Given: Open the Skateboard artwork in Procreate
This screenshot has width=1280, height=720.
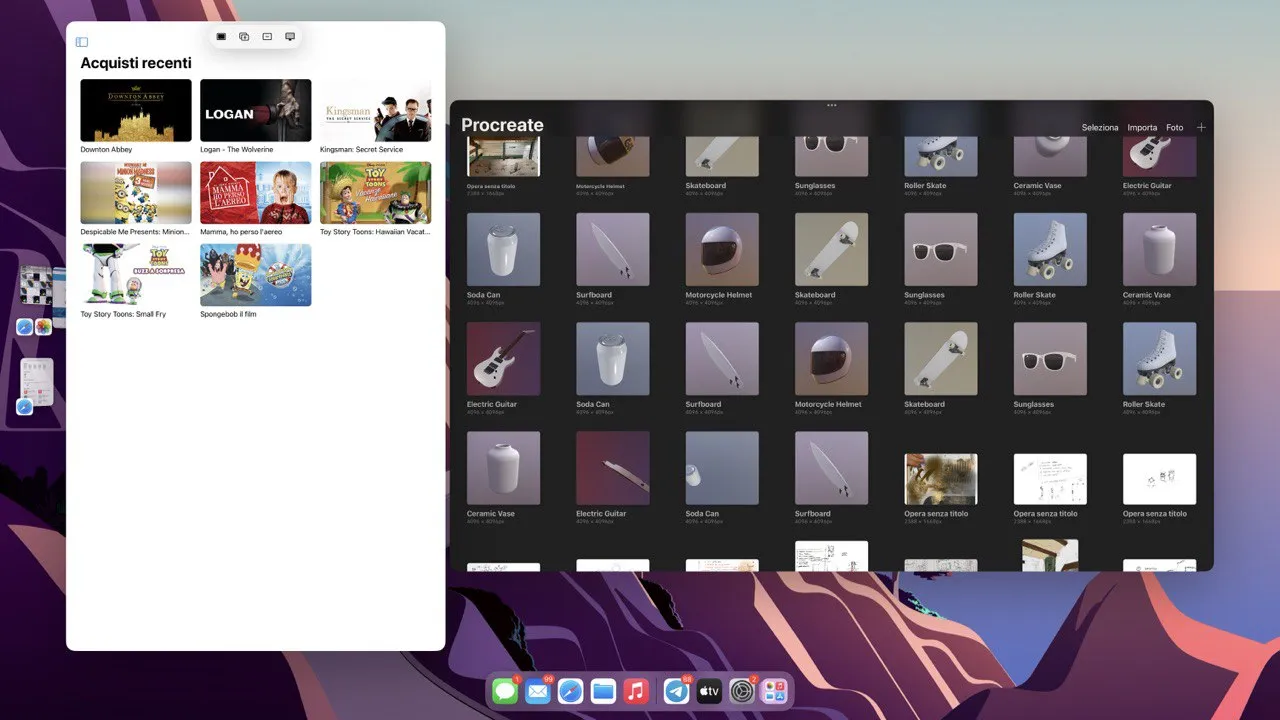Looking at the screenshot, I should tap(831, 249).
